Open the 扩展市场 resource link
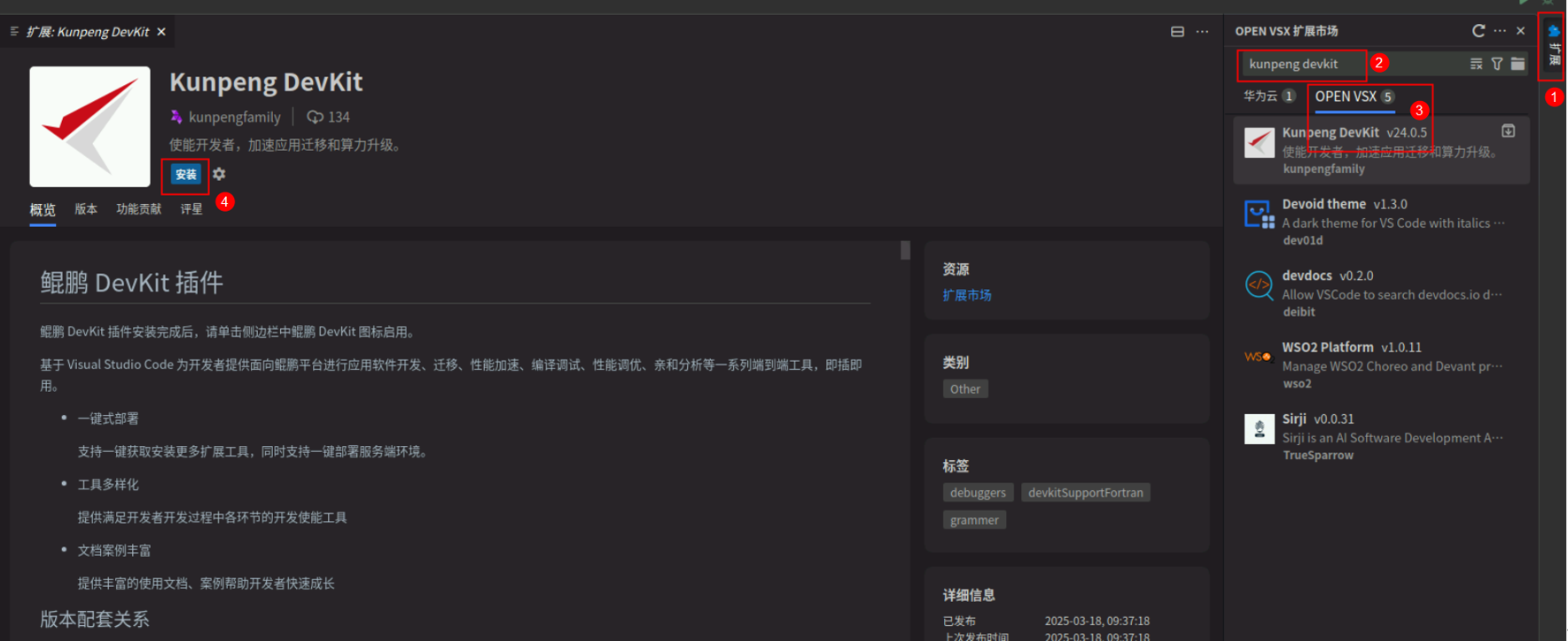 tap(967, 295)
